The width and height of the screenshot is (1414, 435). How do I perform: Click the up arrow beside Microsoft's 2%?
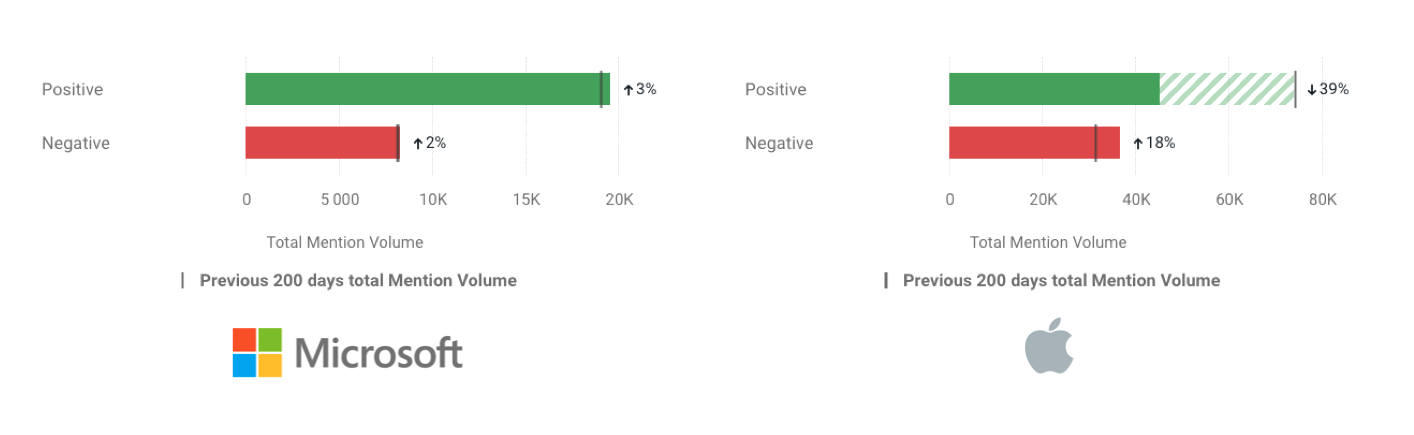(418, 144)
